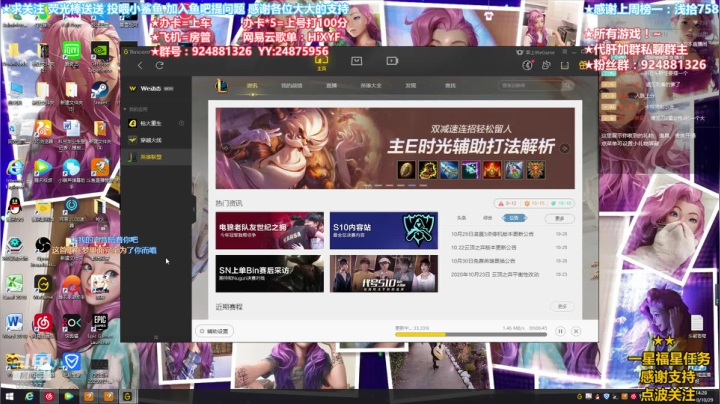Select 资讯 tab in League page
The height and width of the screenshot is (404, 720).
(x=252, y=85)
